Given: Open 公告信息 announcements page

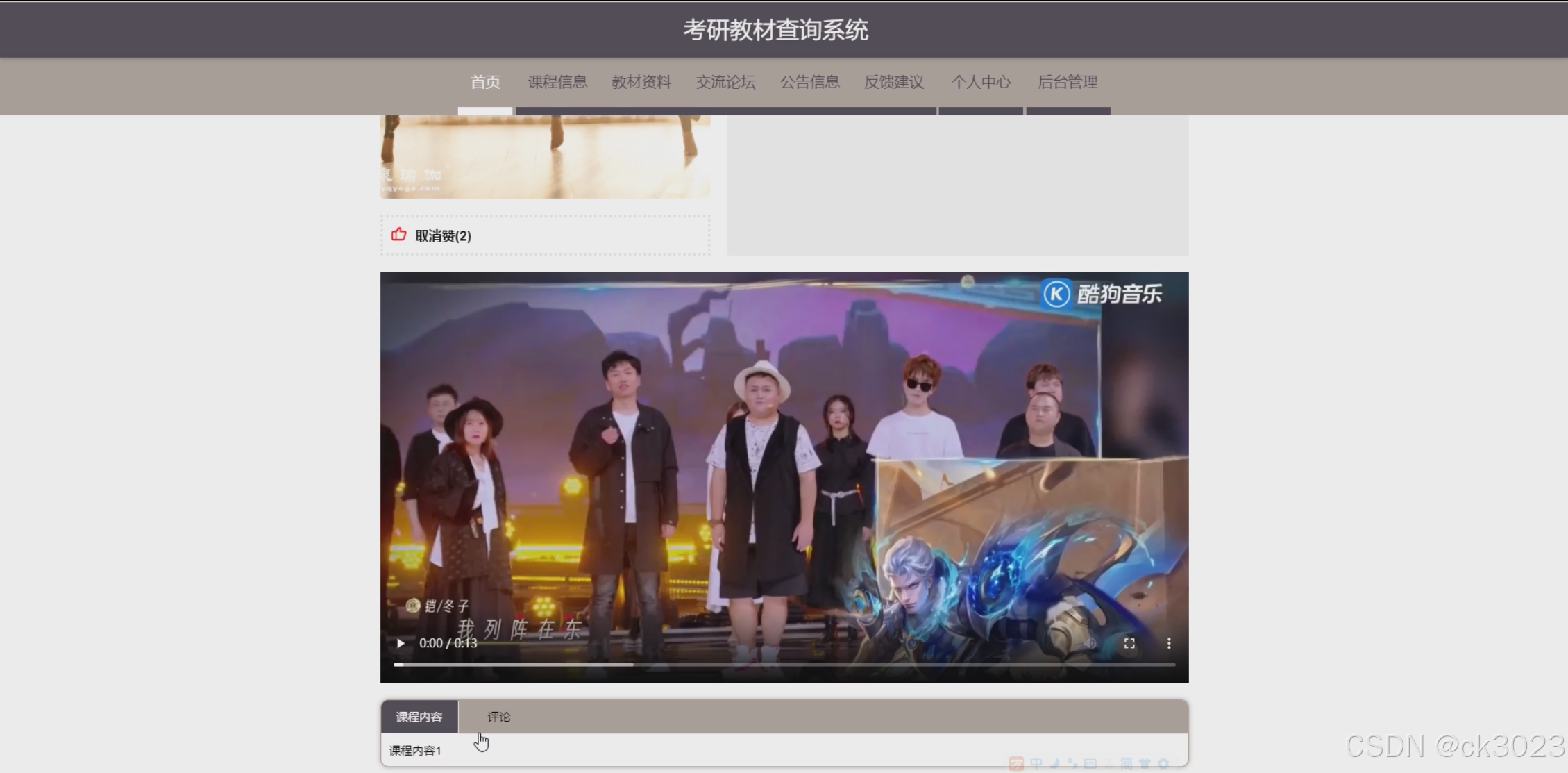Looking at the screenshot, I should [809, 82].
